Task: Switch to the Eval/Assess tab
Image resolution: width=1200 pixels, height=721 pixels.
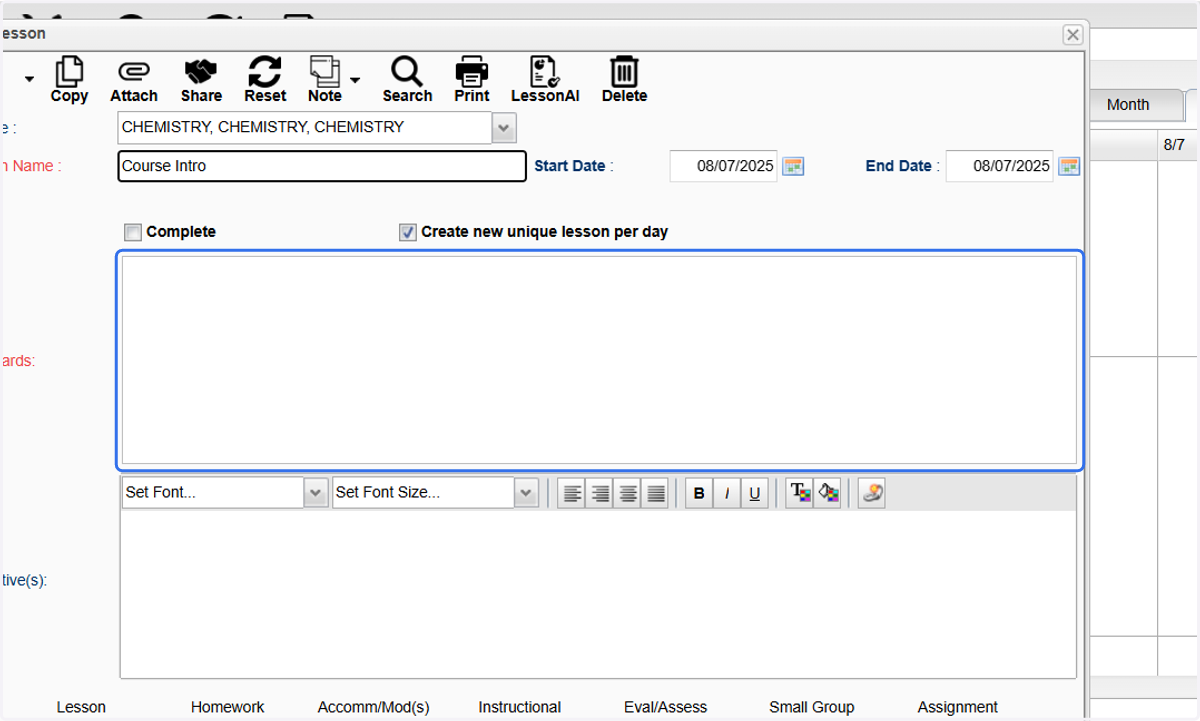Action: click(x=666, y=707)
